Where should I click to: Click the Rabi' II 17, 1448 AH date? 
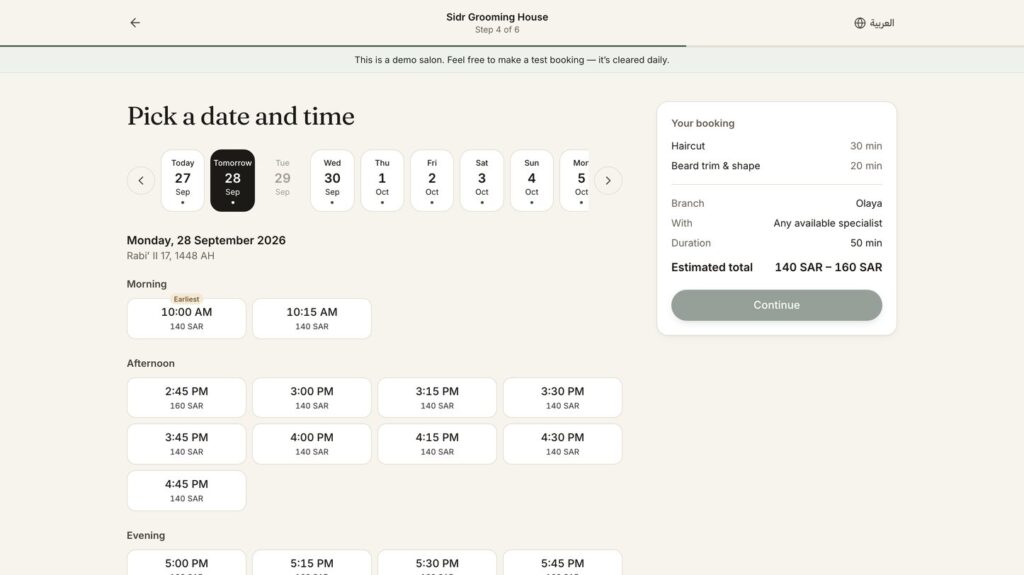pyautogui.click(x=170, y=256)
